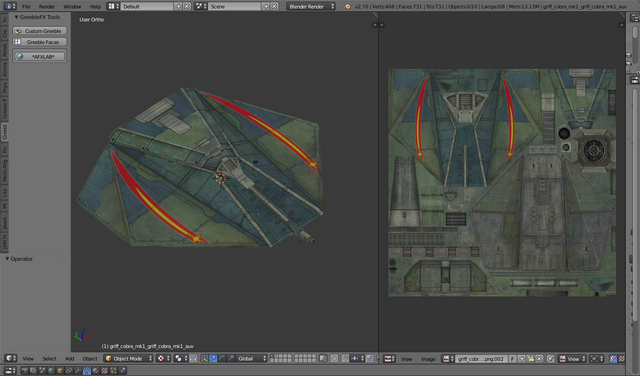Open the Global transform orientation dropdown
640x376 pixels.
point(251,358)
